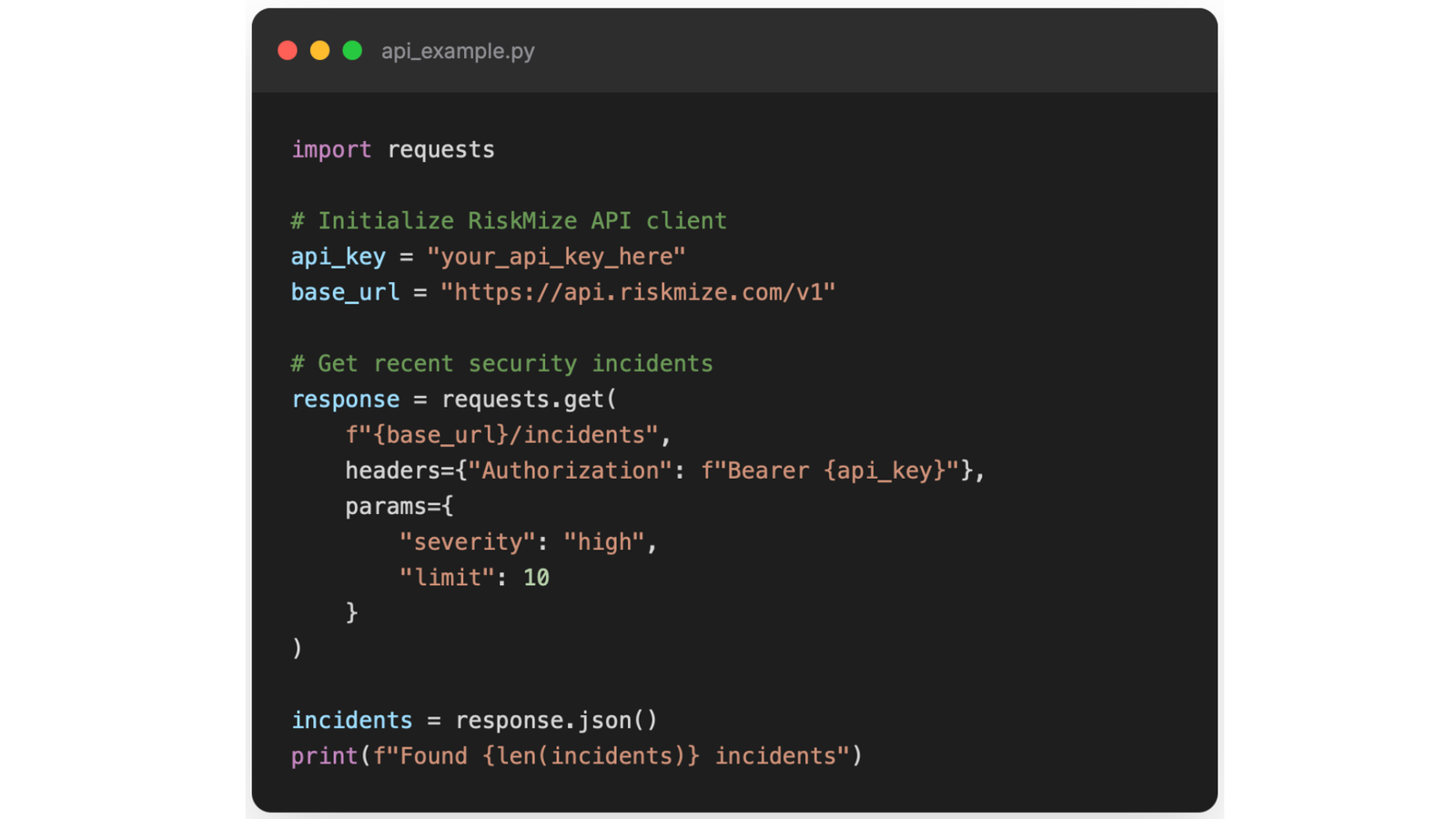1456x819 pixels.
Task: Click the 'incidents' variable assignment
Action: (x=352, y=720)
